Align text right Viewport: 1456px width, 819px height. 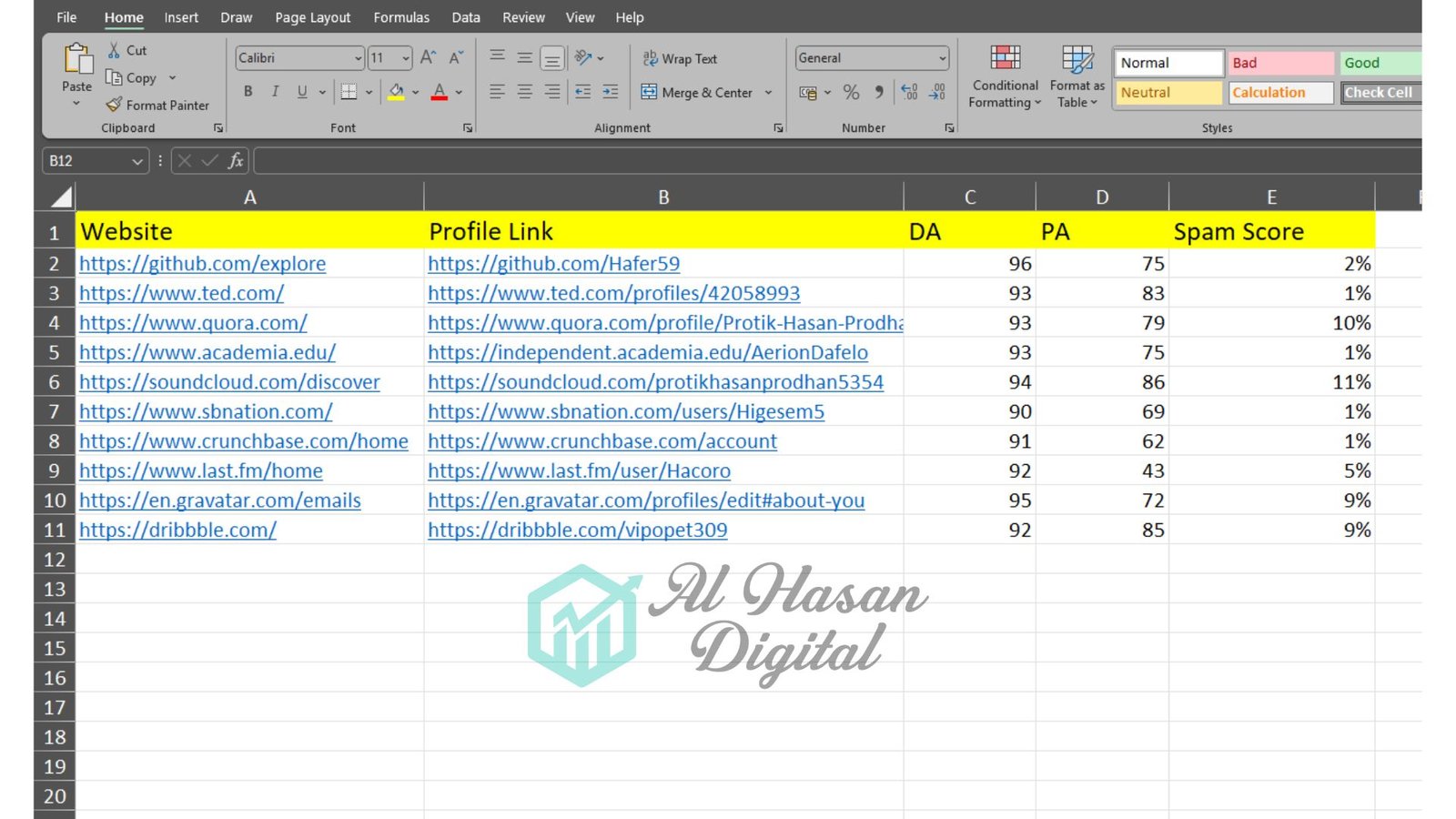pos(552,92)
